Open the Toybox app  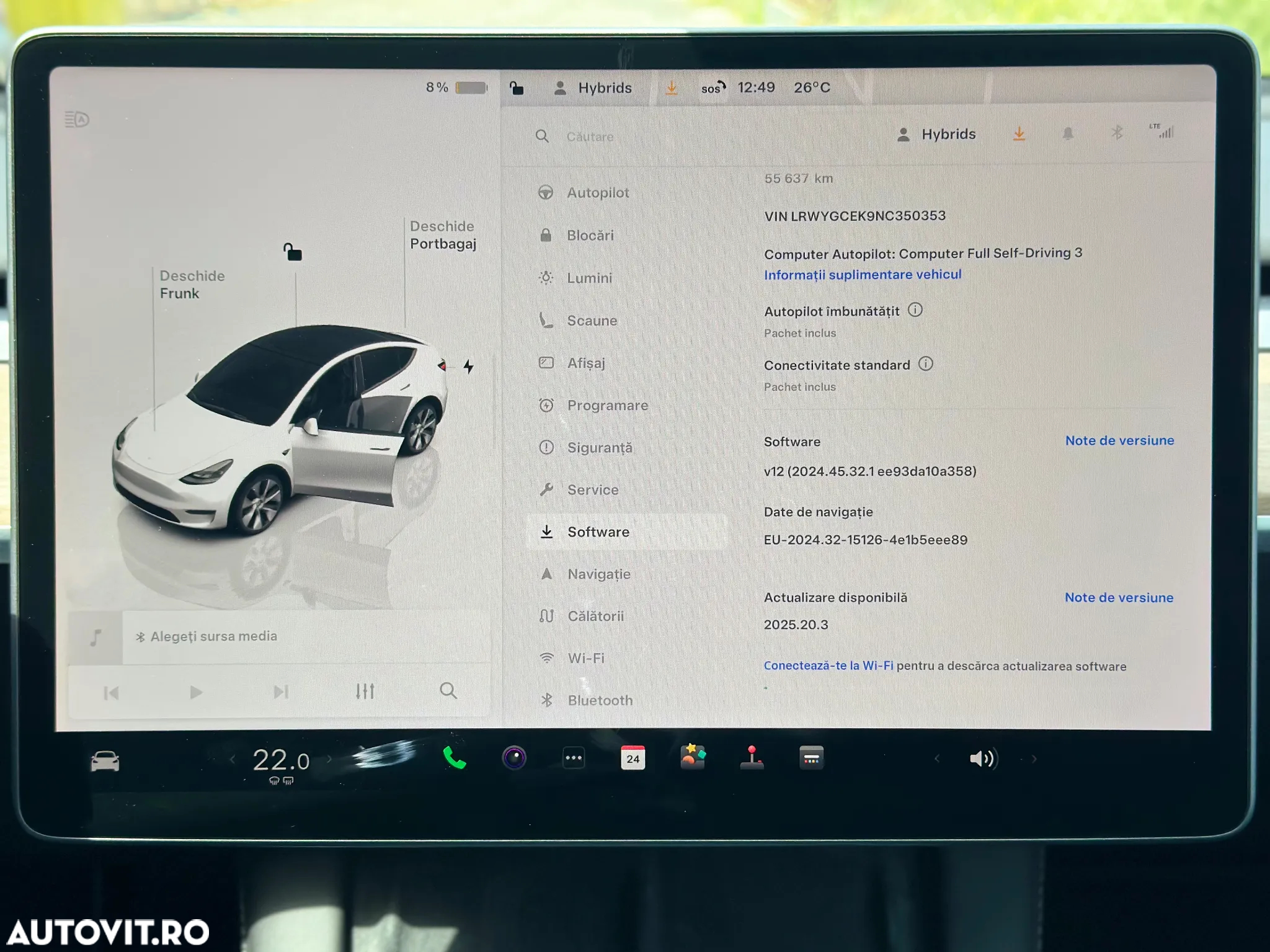(693, 757)
